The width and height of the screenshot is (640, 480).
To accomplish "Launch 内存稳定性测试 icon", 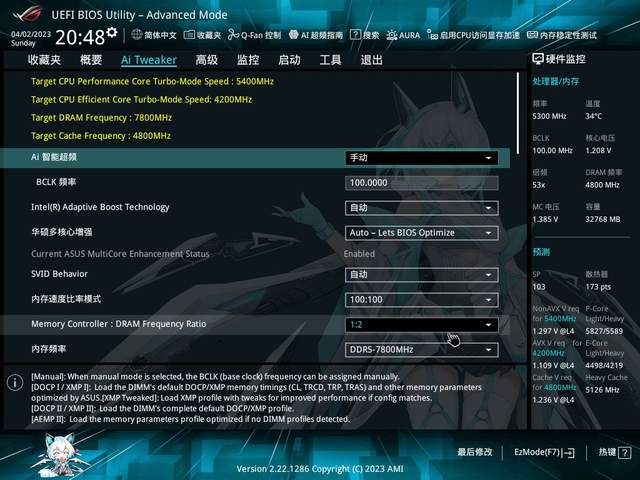I will [532, 35].
